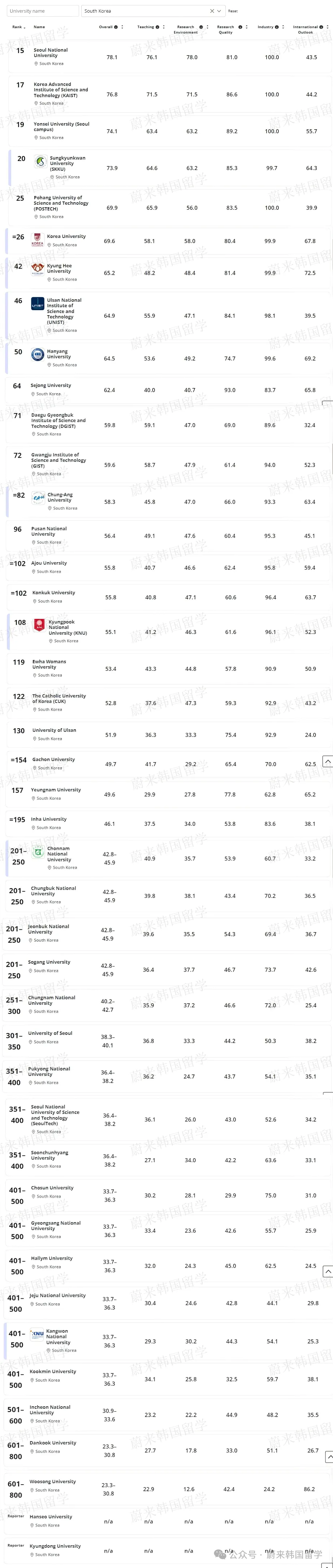Click scroll-to-top arrow beside Gachon University
This screenshot has width=333, height=1568.
click(x=328, y=761)
